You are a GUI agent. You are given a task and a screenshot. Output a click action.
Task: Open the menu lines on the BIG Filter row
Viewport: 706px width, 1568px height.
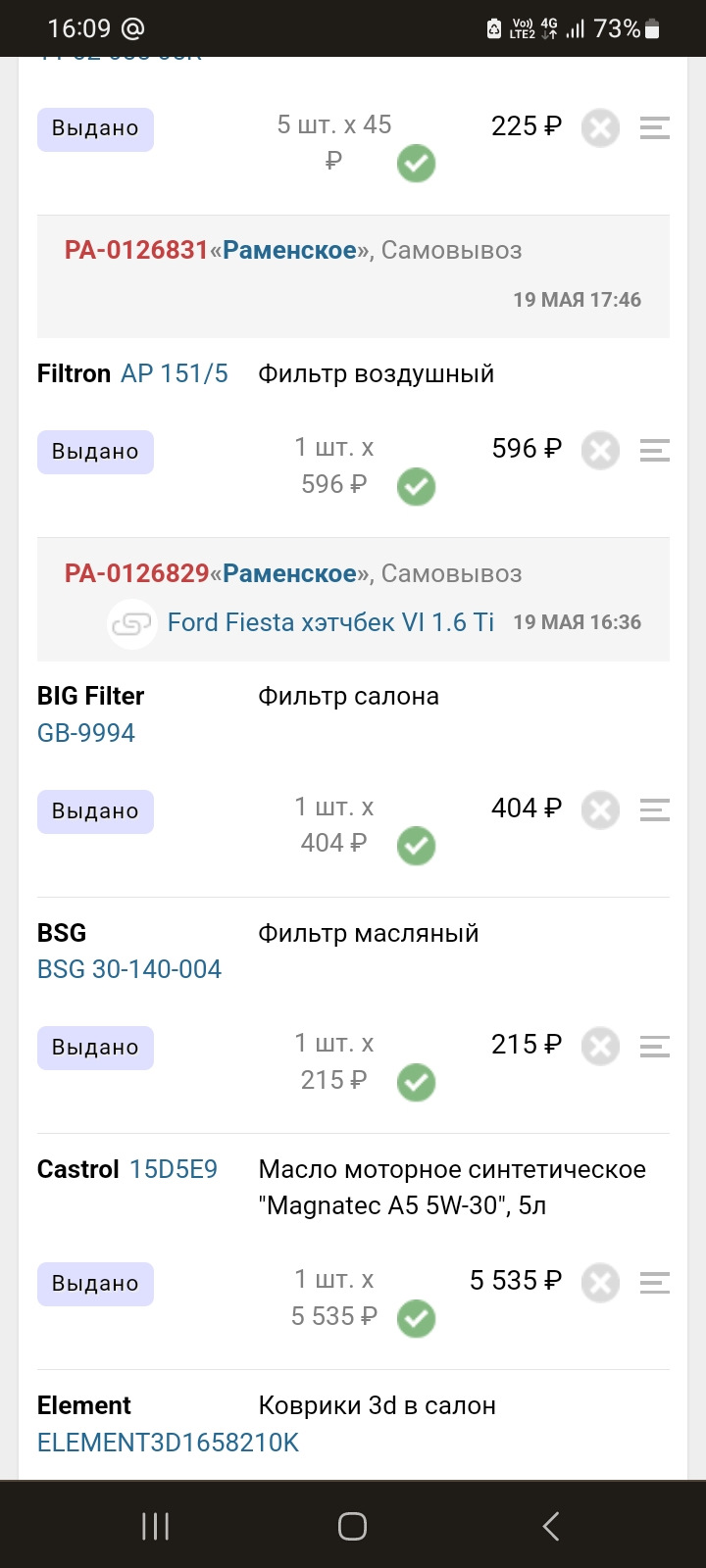(654, 810)
